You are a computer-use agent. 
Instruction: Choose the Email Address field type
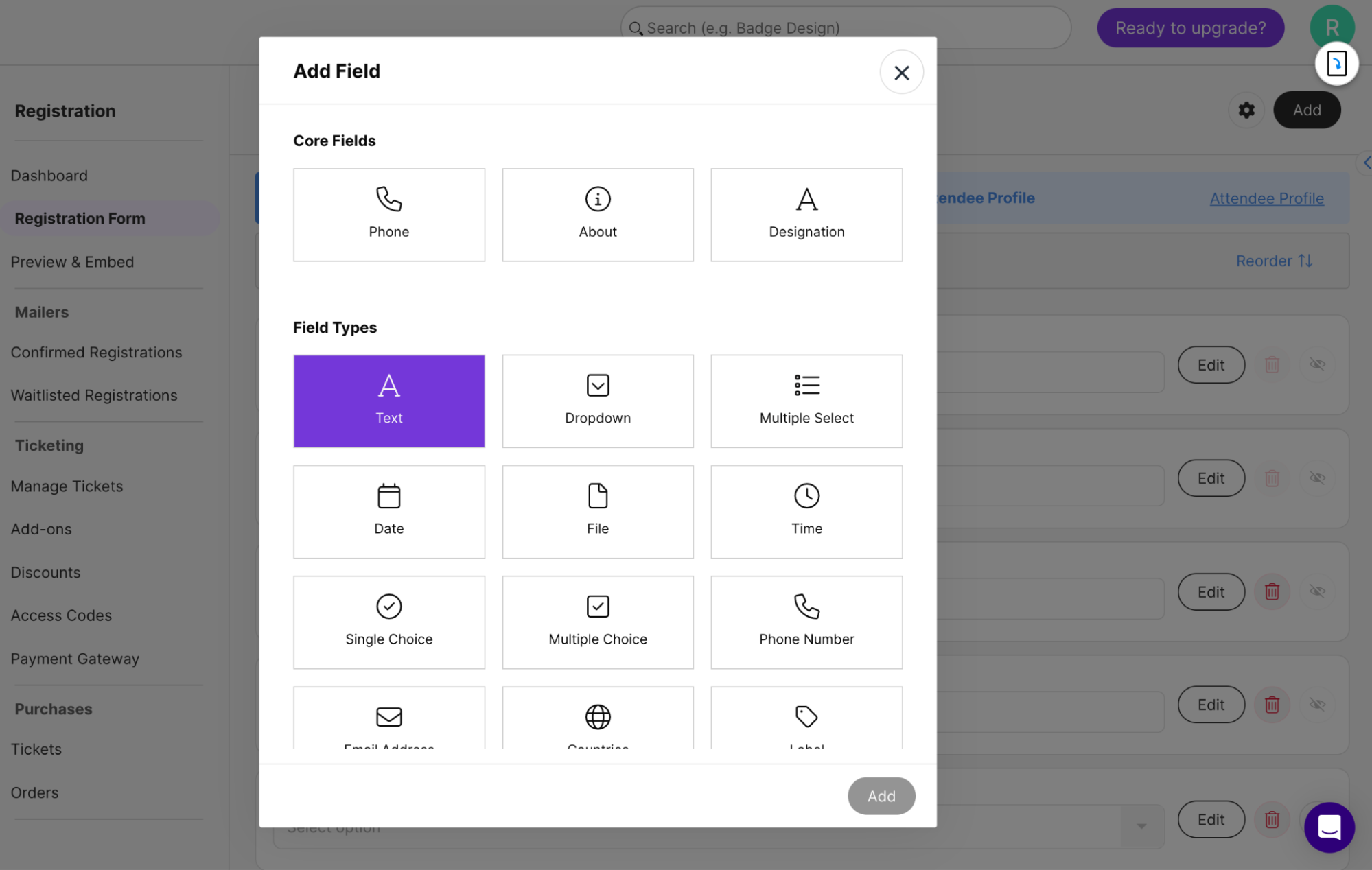click(388, 718)
